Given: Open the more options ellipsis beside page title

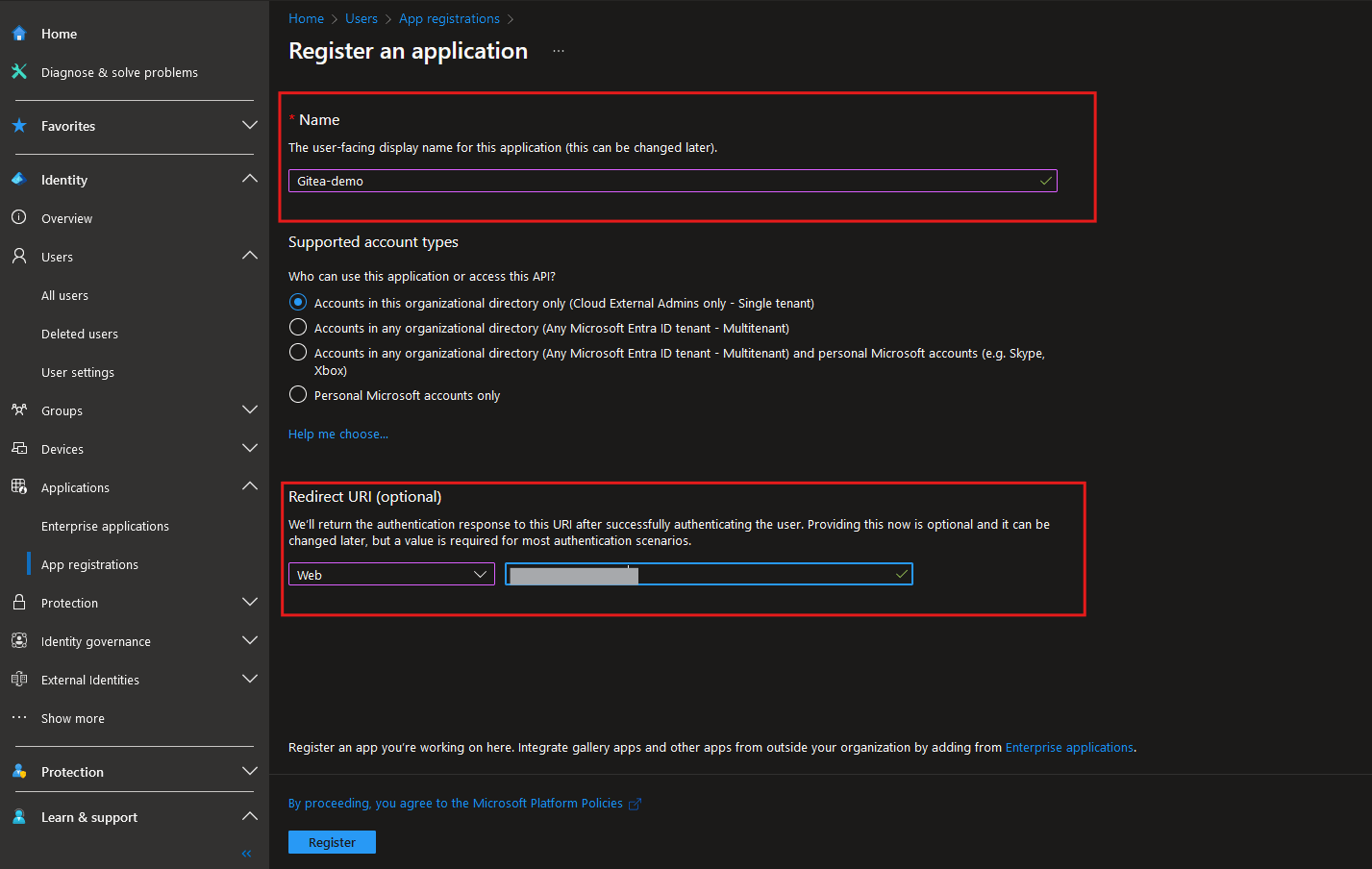Looking at the screenshot, I should (559, 51).
